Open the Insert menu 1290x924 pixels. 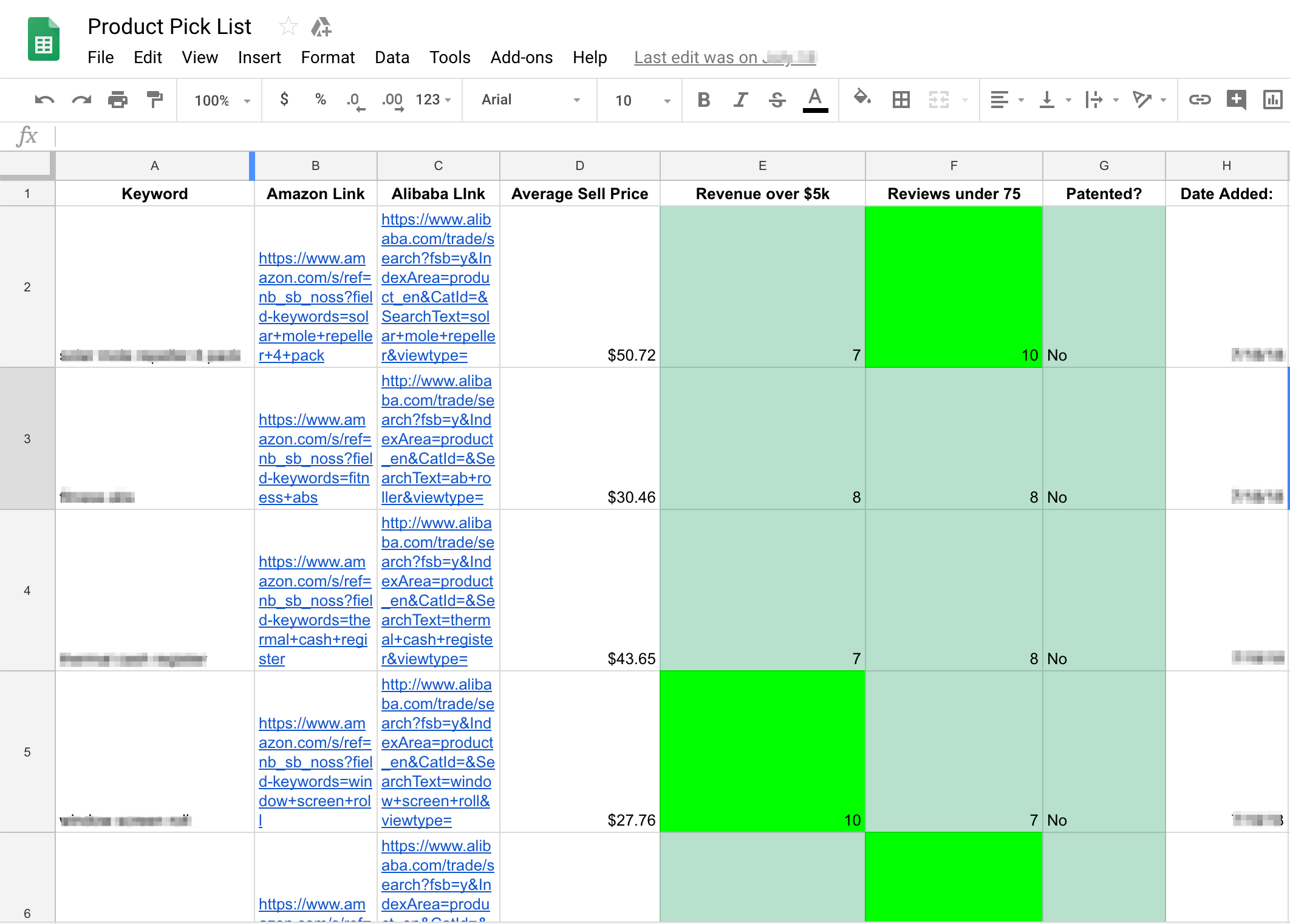click(259, 58)
